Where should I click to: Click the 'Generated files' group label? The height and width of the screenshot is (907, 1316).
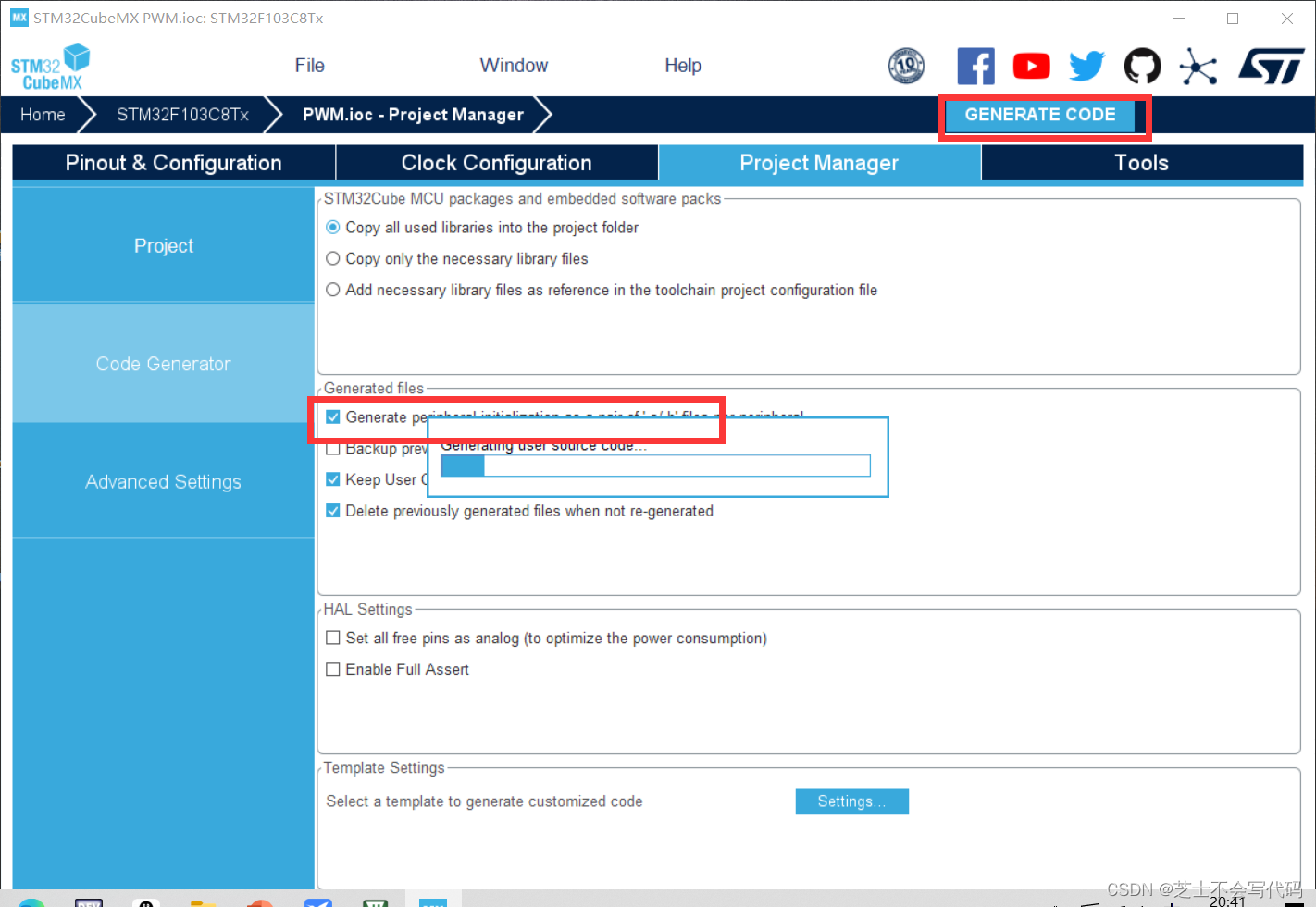(373, 389)
